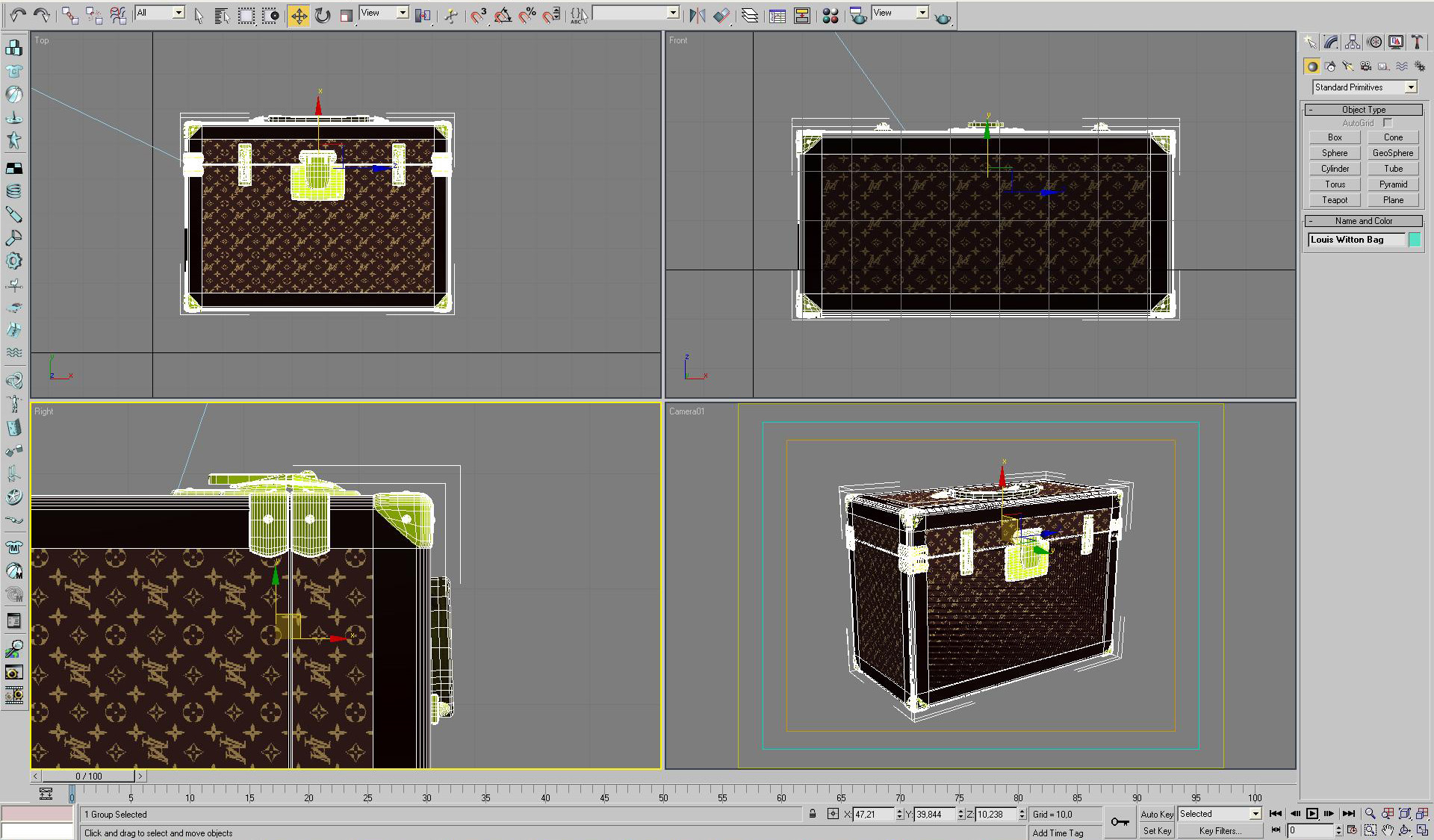
Task: Collapse the Object Type rollout
Action: pos(1364,109)
